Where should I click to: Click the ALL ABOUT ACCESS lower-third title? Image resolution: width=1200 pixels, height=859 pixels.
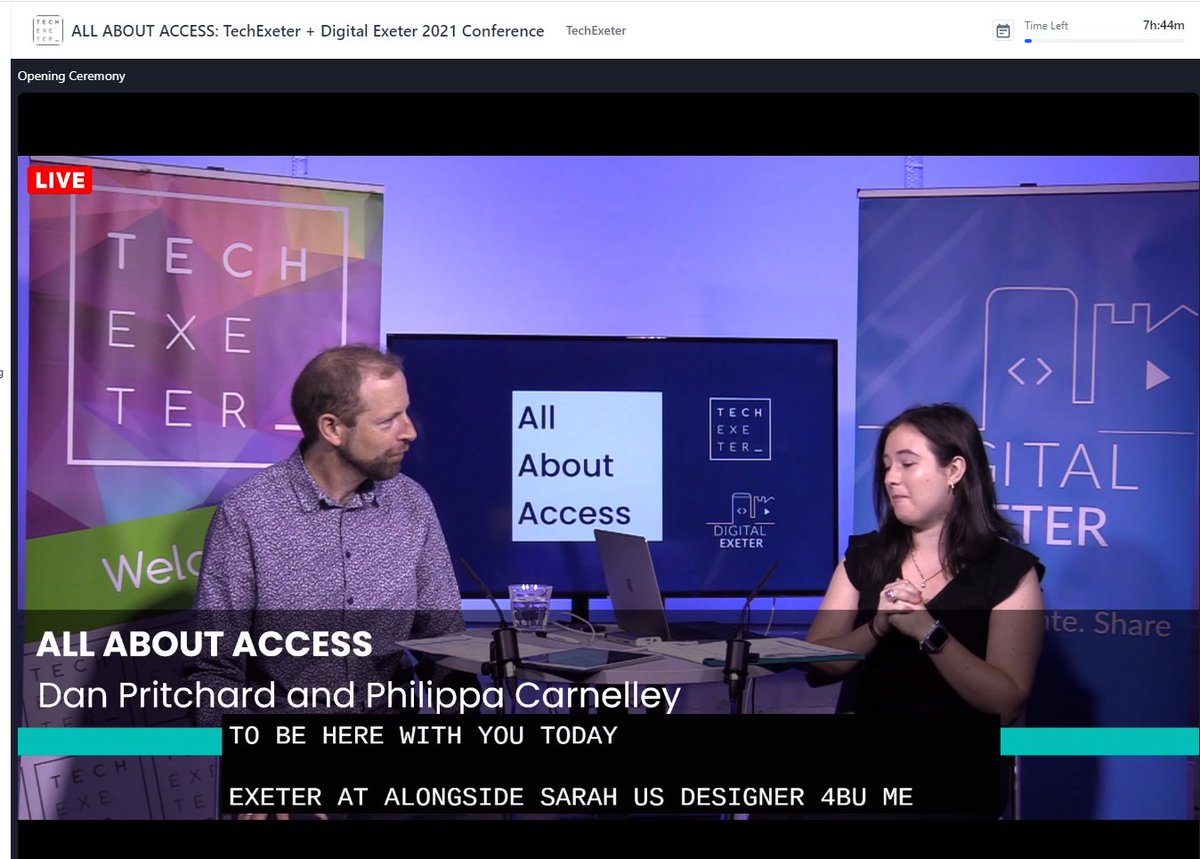[x=204, y=644]
